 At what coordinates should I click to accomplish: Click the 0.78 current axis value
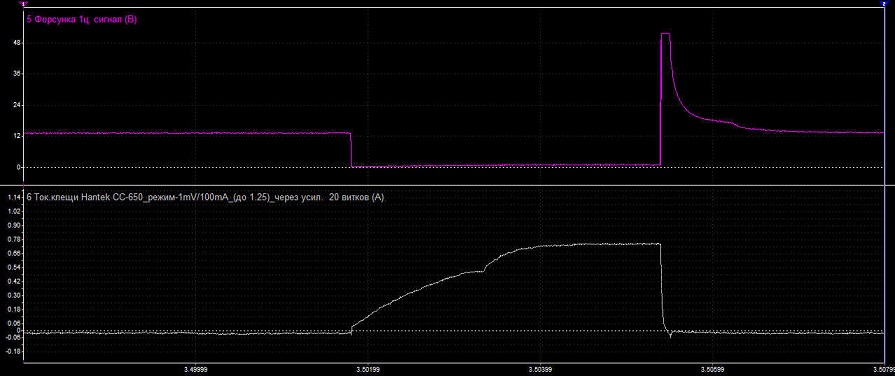point(14,239)
